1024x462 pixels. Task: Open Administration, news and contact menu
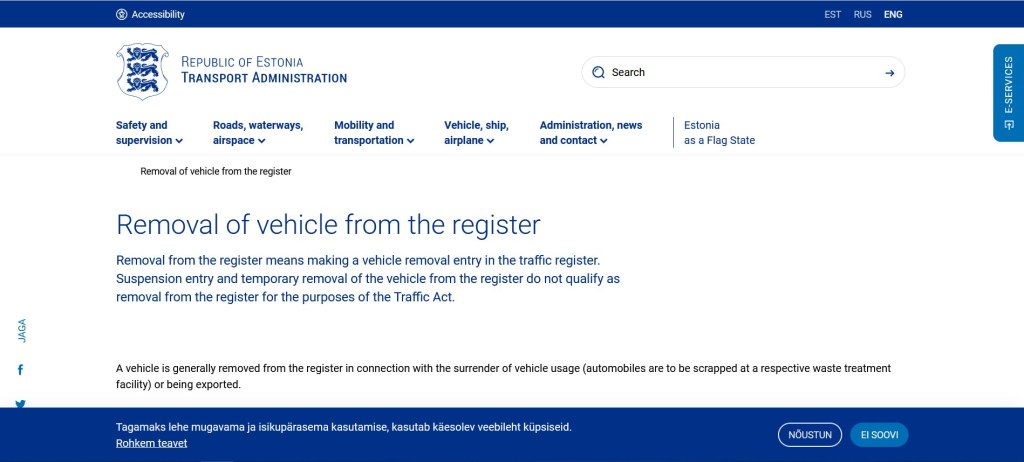click(x=590, y=133)
